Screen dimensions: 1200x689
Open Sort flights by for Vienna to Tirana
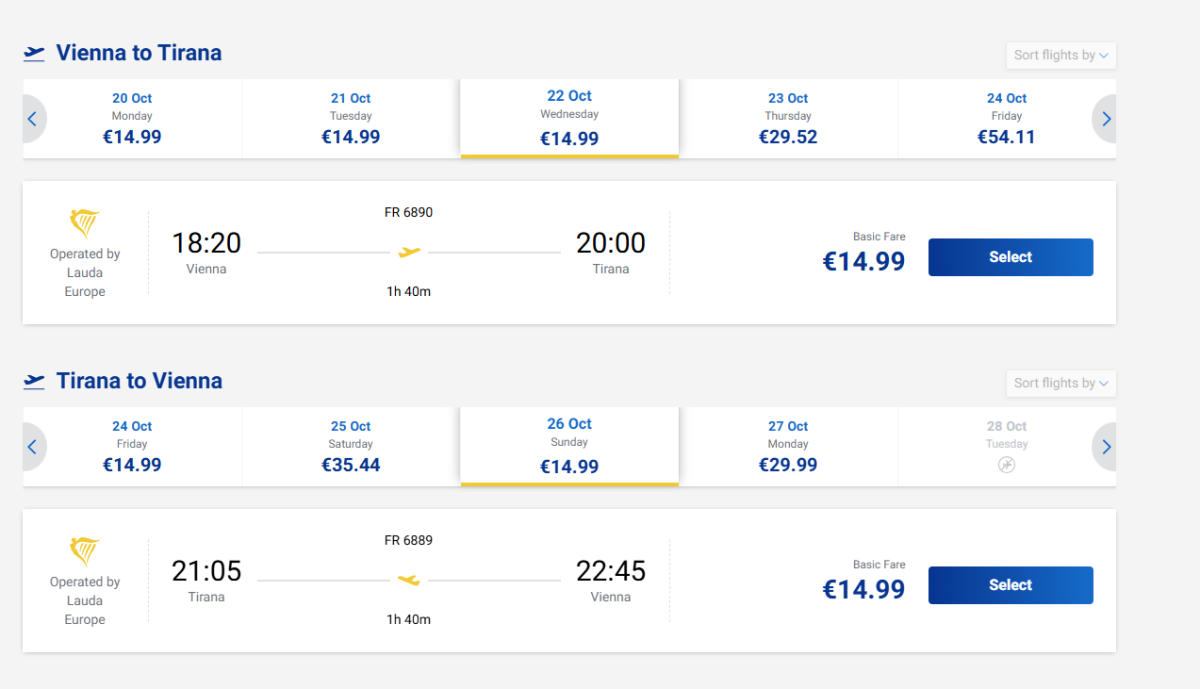(x=1060, y=55)
